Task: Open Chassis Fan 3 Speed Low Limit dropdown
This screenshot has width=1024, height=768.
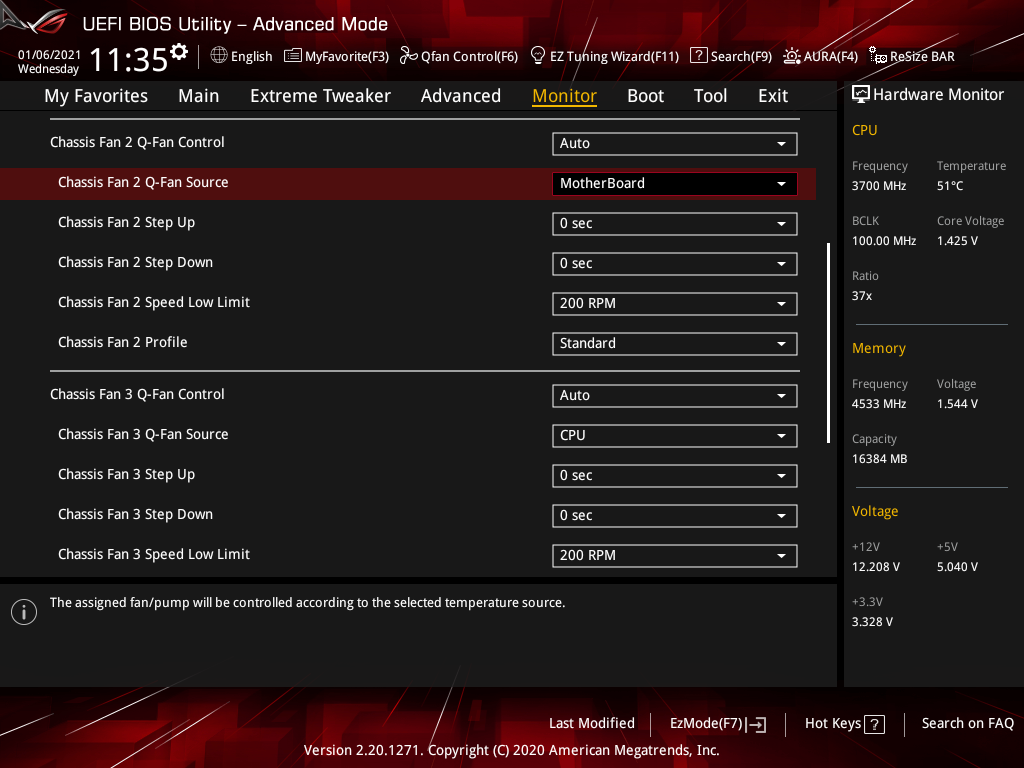Action: pyautogui.click(x=675, y=556)
